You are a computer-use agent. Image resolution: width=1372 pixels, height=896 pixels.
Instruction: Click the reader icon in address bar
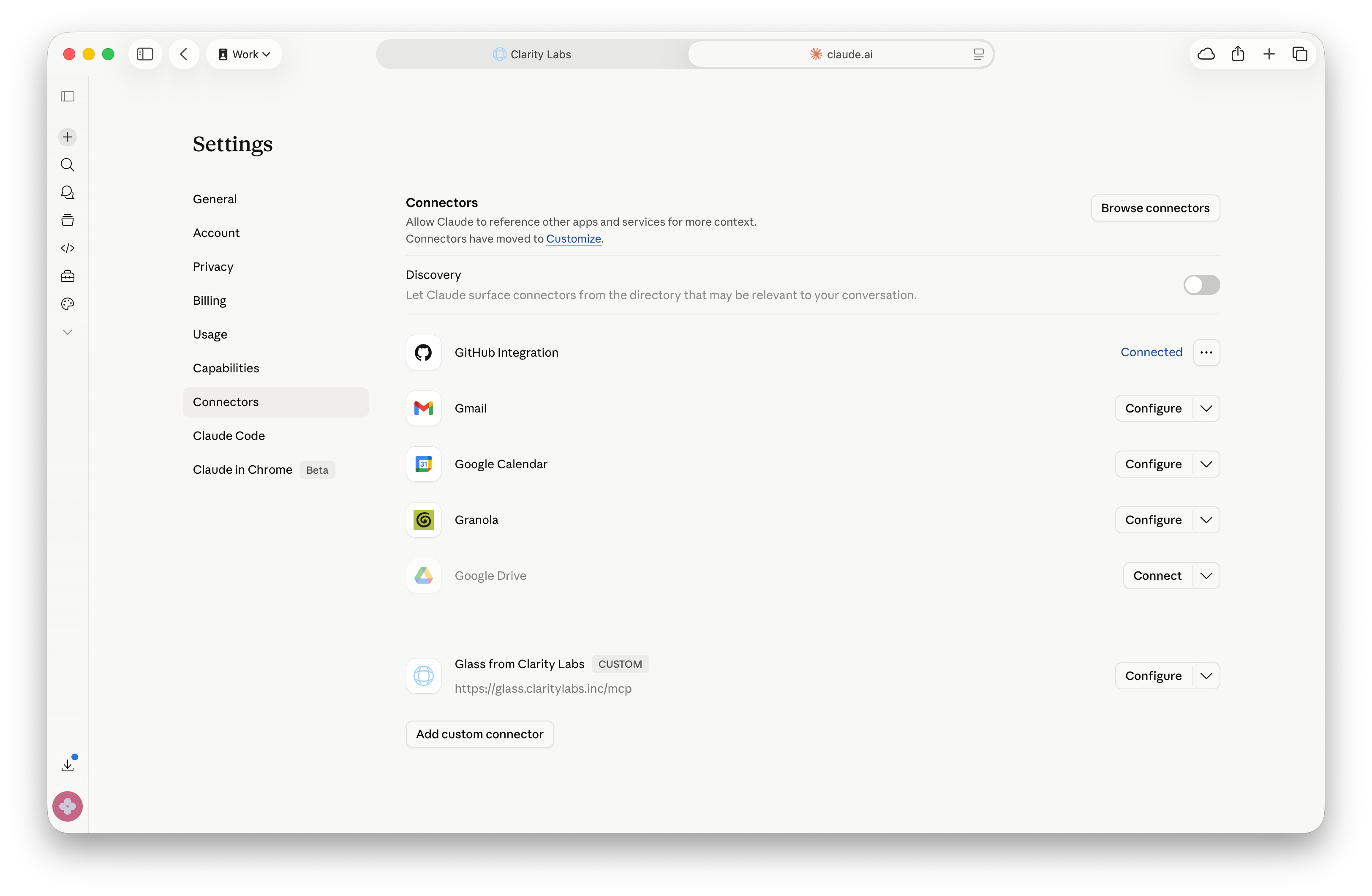[978, 54]
